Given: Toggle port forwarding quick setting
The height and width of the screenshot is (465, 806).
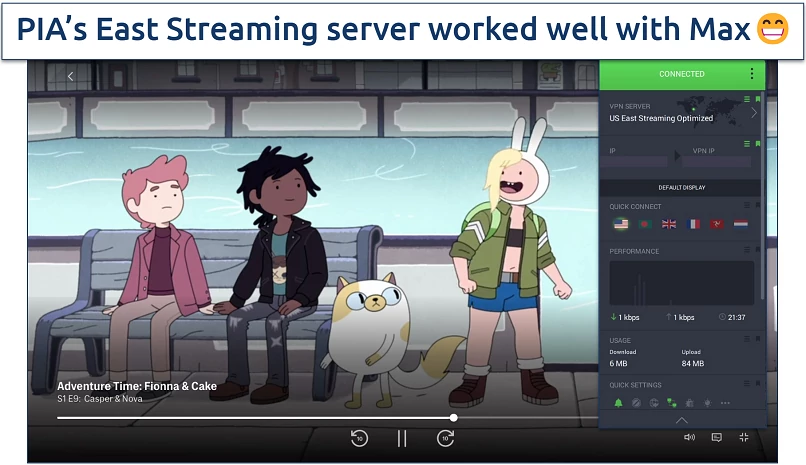Looking at the screenshot, I should click(672, 403).
